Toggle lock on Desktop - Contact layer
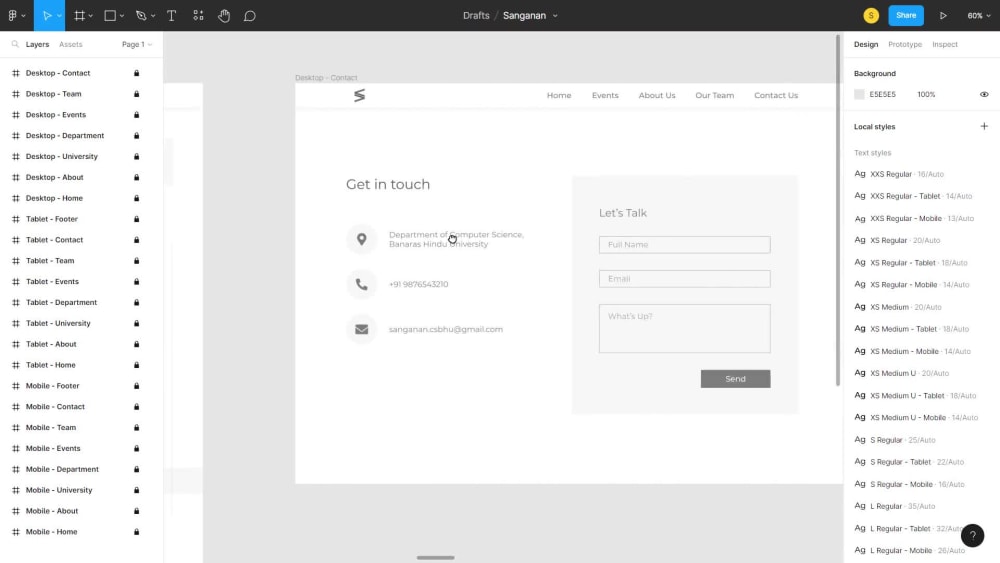Screen dimensions: 1000x563 point(136,73)
